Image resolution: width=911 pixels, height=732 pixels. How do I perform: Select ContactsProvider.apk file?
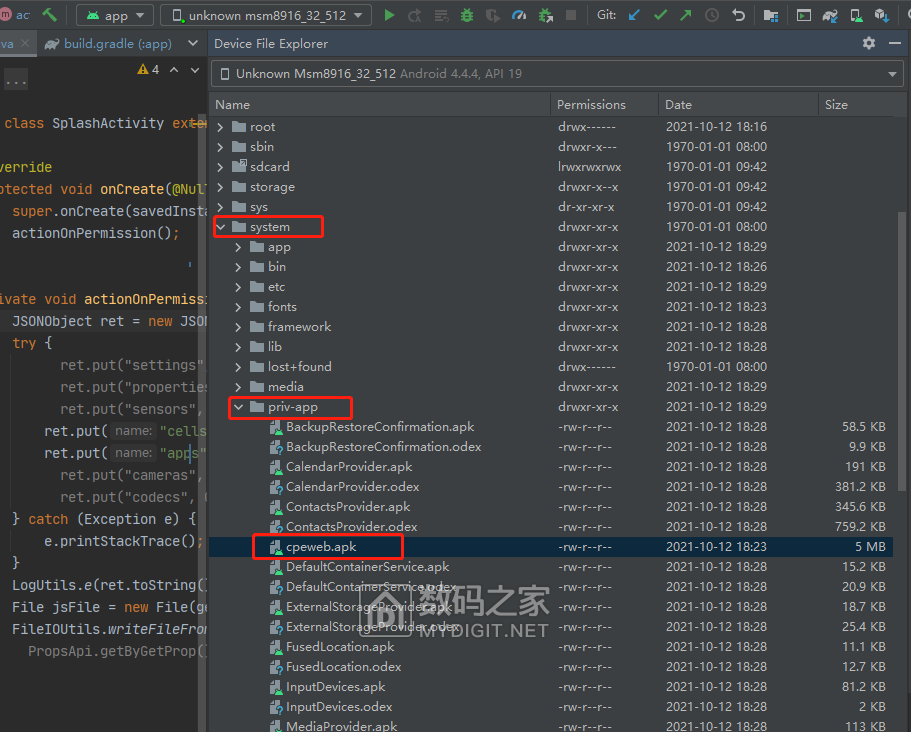click(551, 507)
